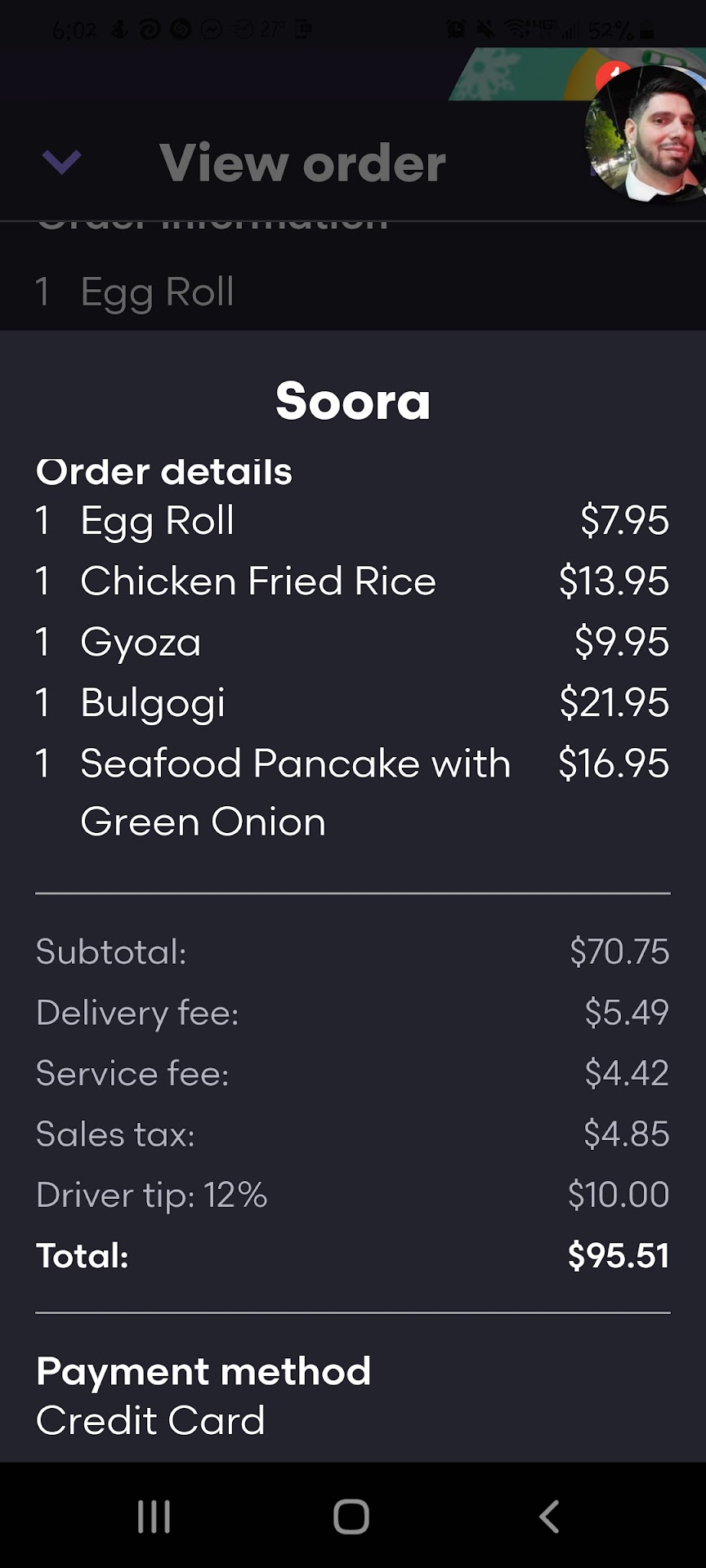Screen dimensions: 706x1568
Task: Collapse the View order chevron
Action: 61,162
